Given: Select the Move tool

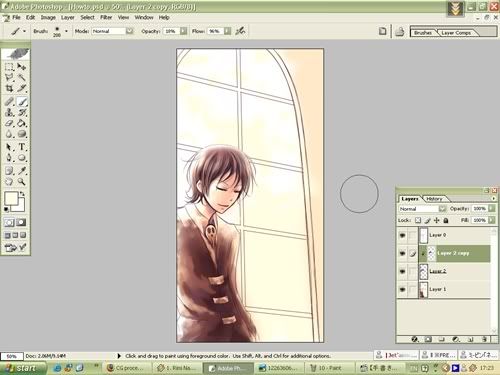Looking at the screenshot, I should 22,67.
